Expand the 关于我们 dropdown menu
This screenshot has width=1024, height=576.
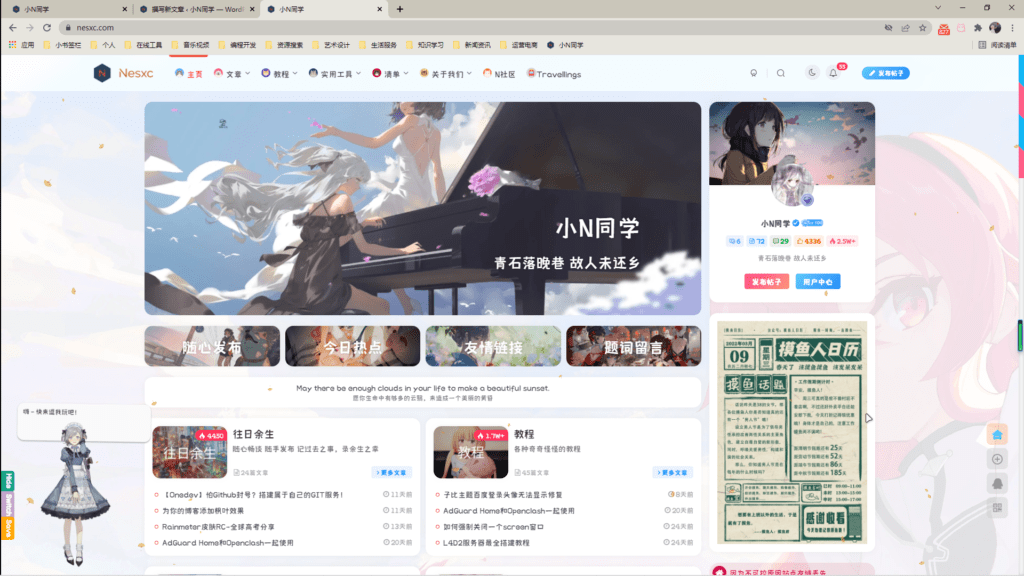click(x=446, y=74)
